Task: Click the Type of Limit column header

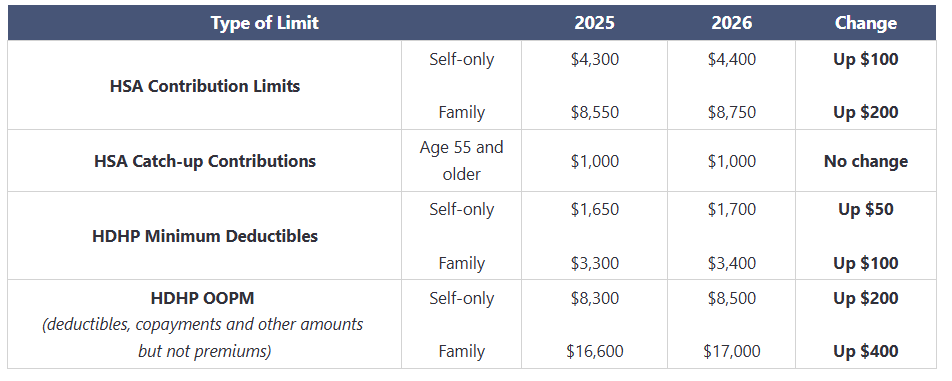Action: click(x=265, y=23)
